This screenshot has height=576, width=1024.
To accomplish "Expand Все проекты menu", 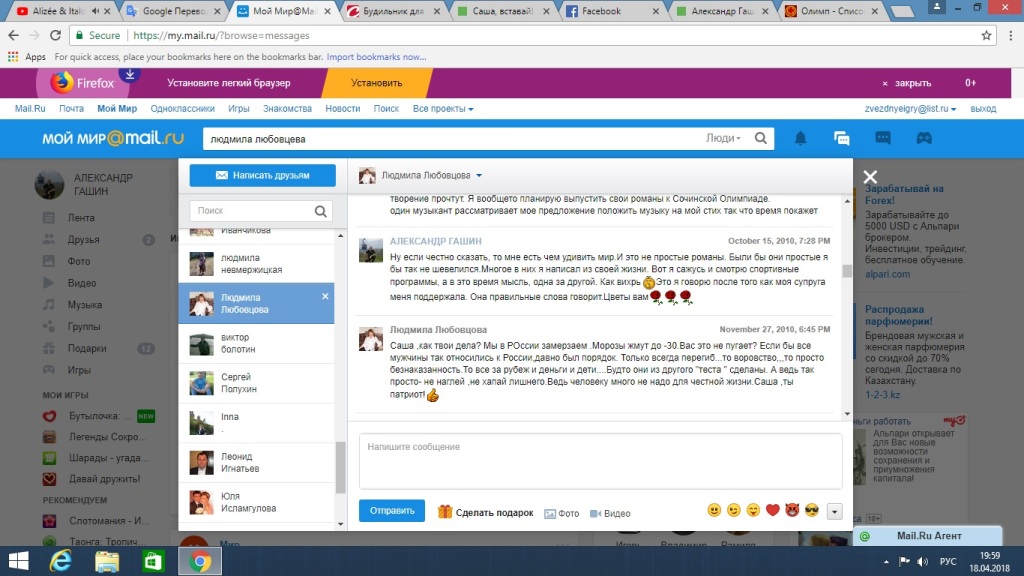I will [443, 108].
